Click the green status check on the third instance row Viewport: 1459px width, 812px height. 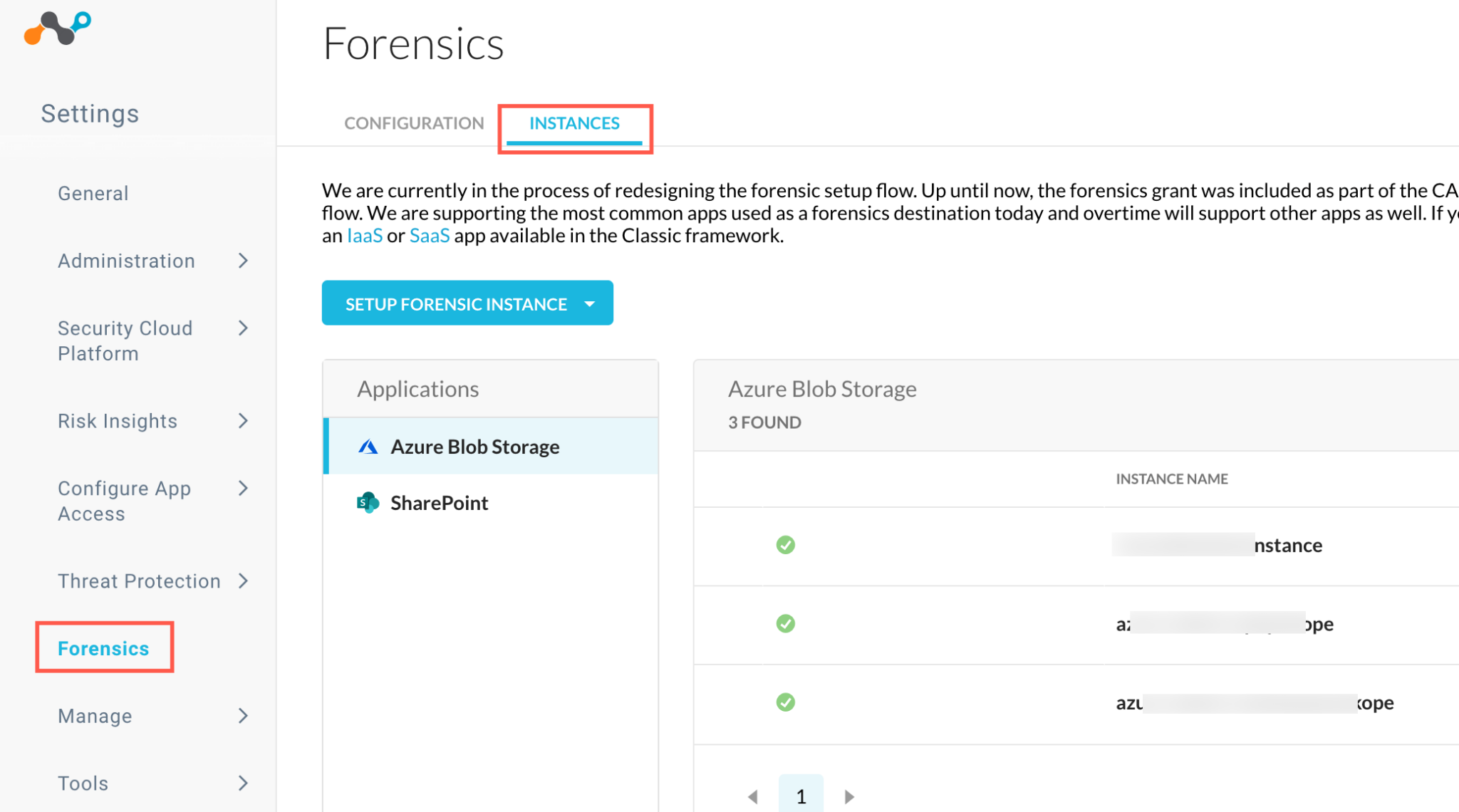(786, 702)
